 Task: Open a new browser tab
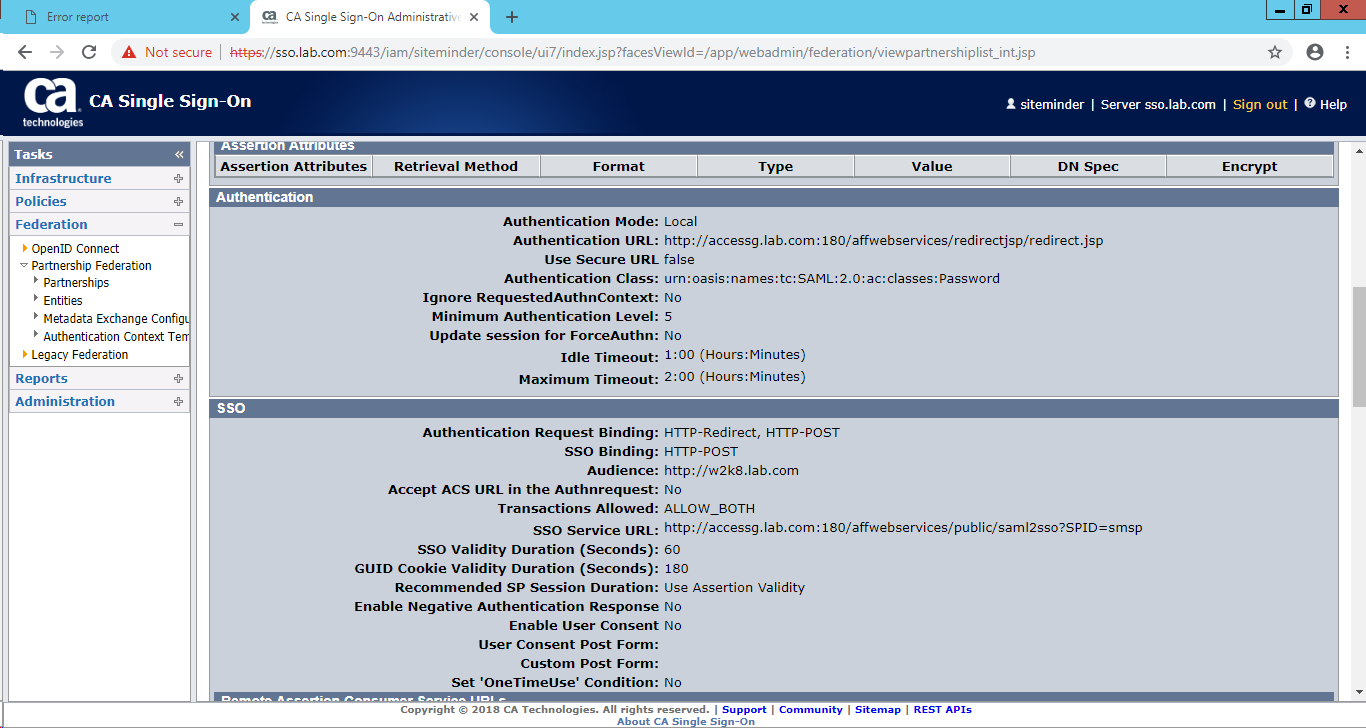click(512, 17)
